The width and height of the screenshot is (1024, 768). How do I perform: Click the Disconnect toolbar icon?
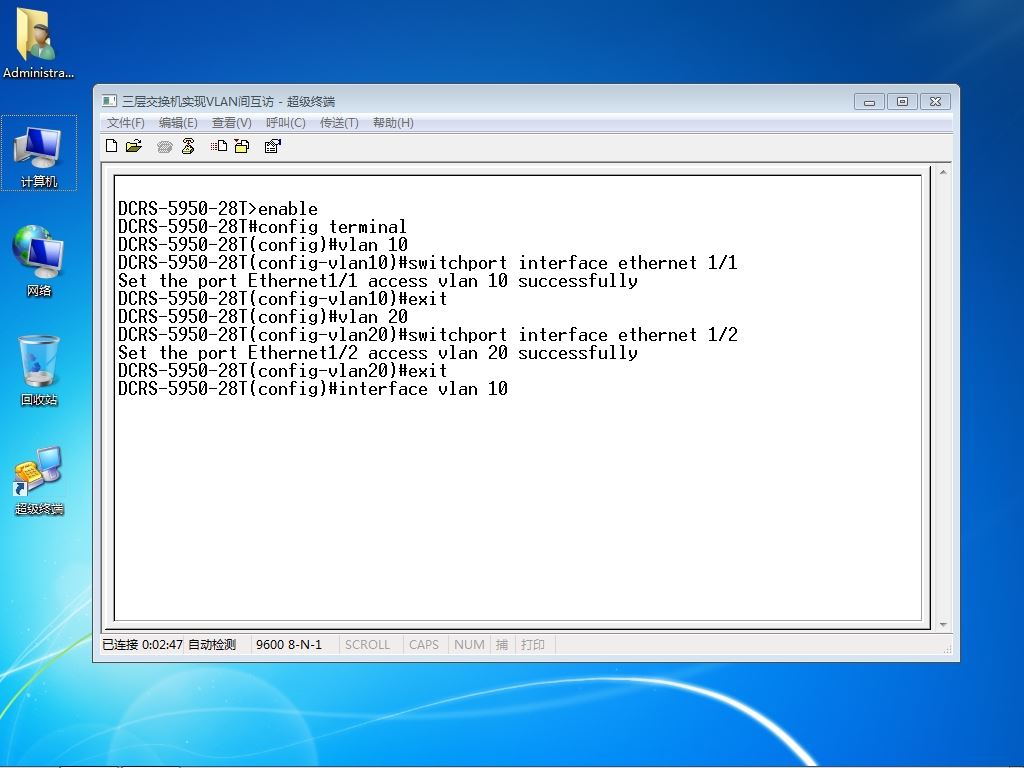(188, 146)
